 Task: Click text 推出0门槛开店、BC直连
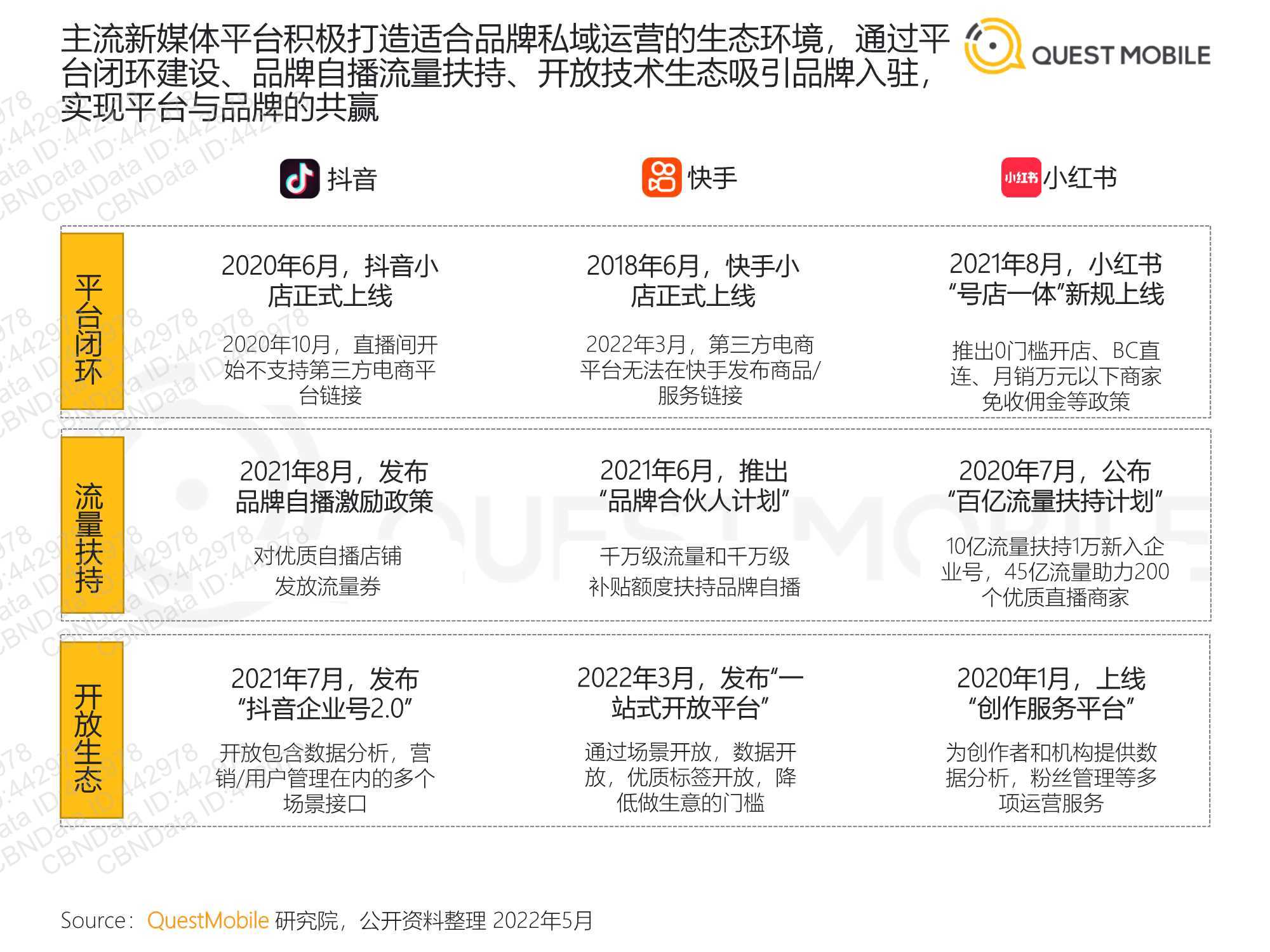[x=1056, y=376]
